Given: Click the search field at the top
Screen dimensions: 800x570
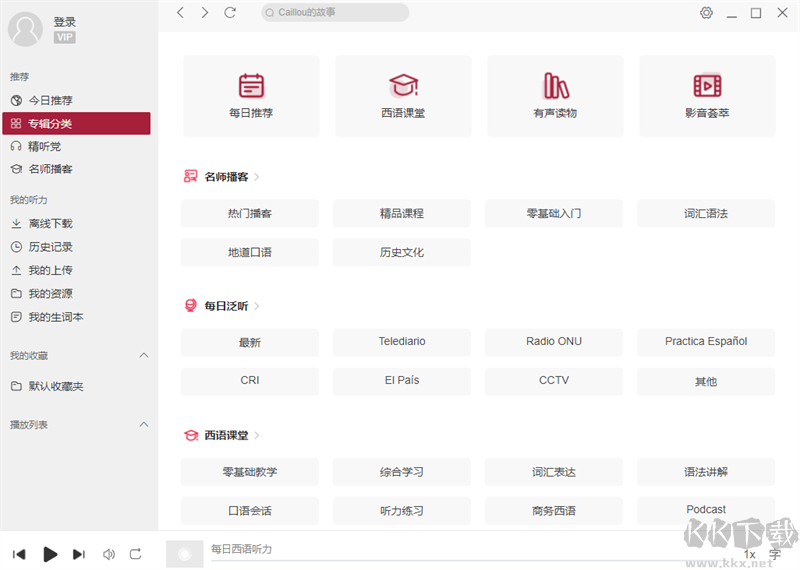Looking at the screenshot, I should coord(335,13).
